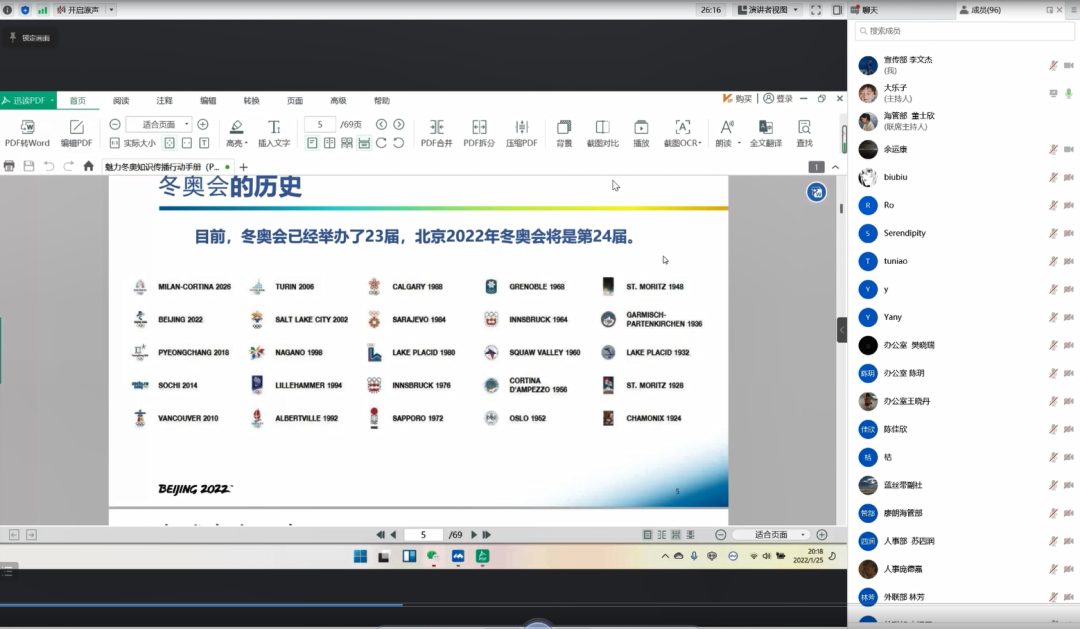
Task: Open the 转换 tab
Action: click(x=251, y=101)
